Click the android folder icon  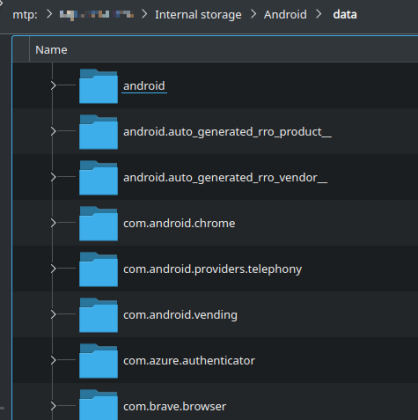pyautogui.click(x=98, y=86)
